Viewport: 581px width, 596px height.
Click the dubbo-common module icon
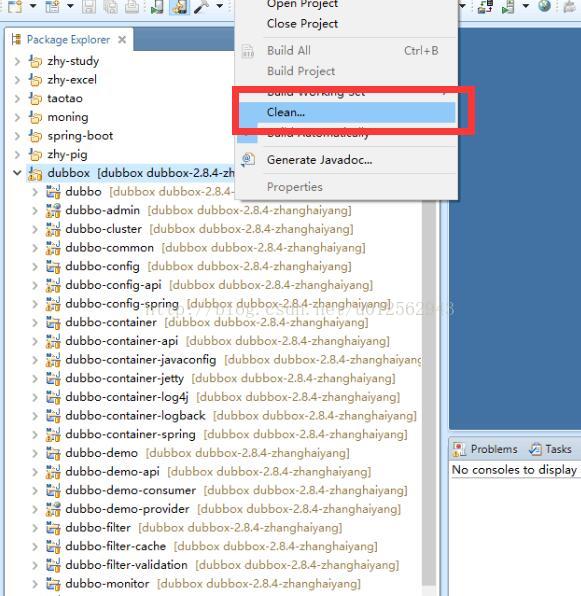click(x=53, y=247)
